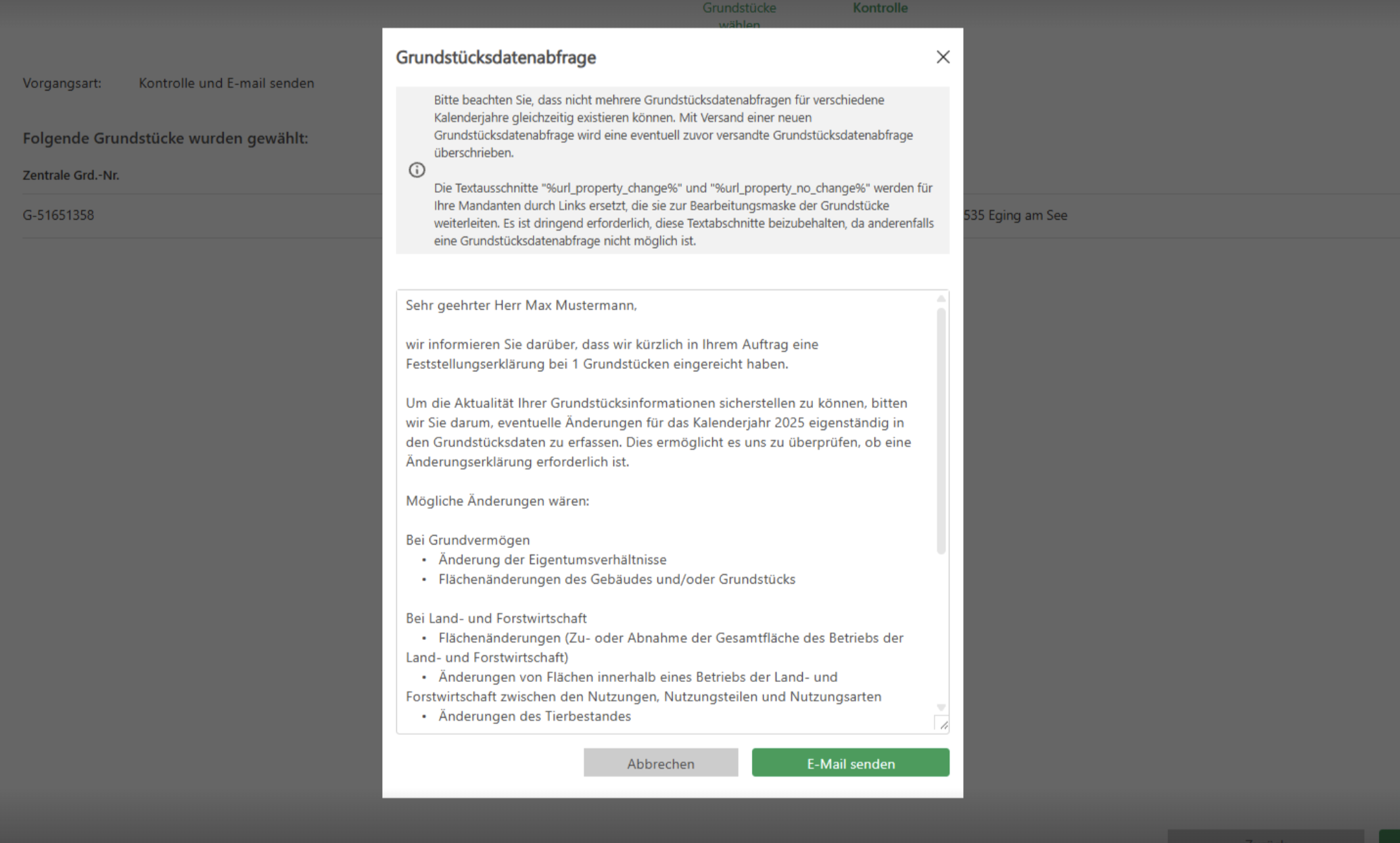
Task: Click the email text vertical scrollbar thumb
Action: coord(941,431)
